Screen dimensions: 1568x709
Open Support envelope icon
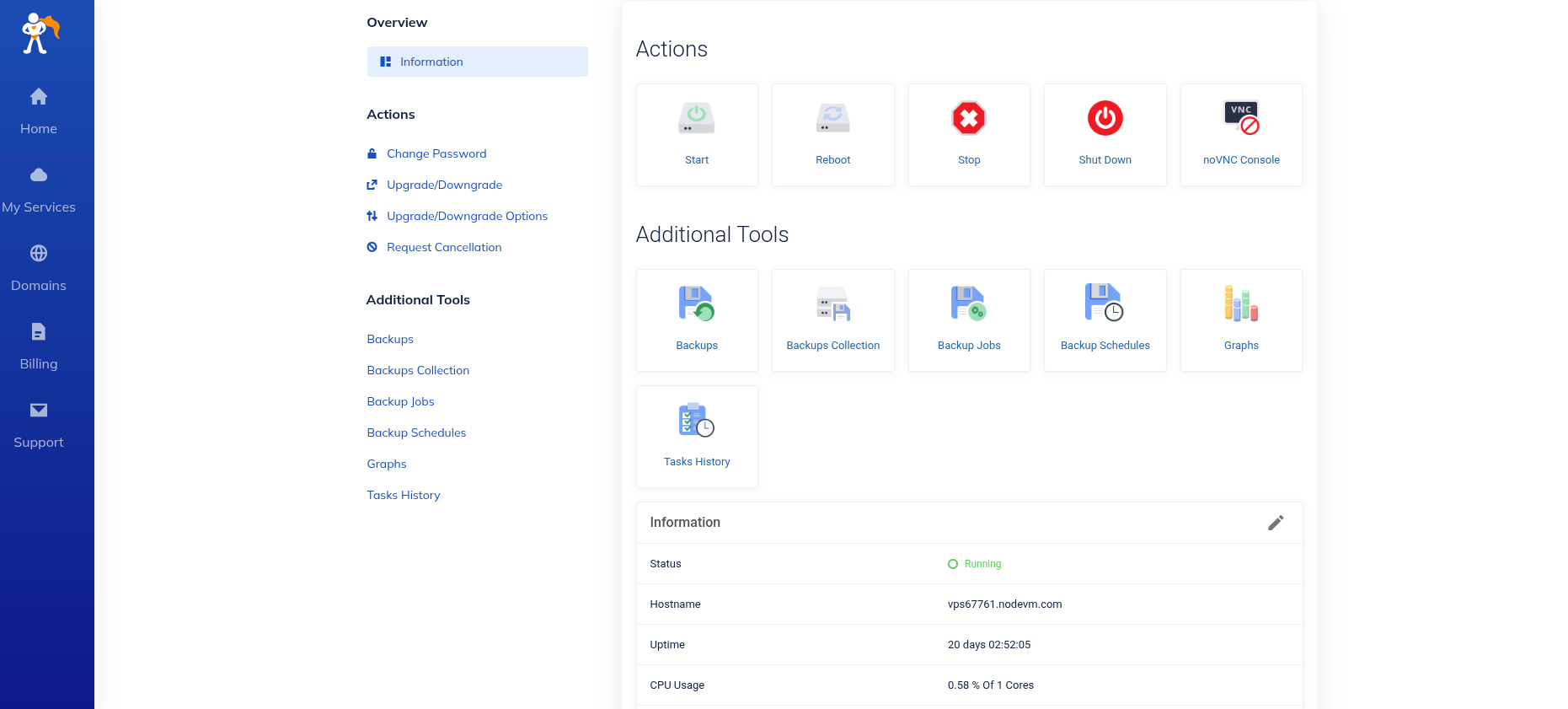coord(39,410)
